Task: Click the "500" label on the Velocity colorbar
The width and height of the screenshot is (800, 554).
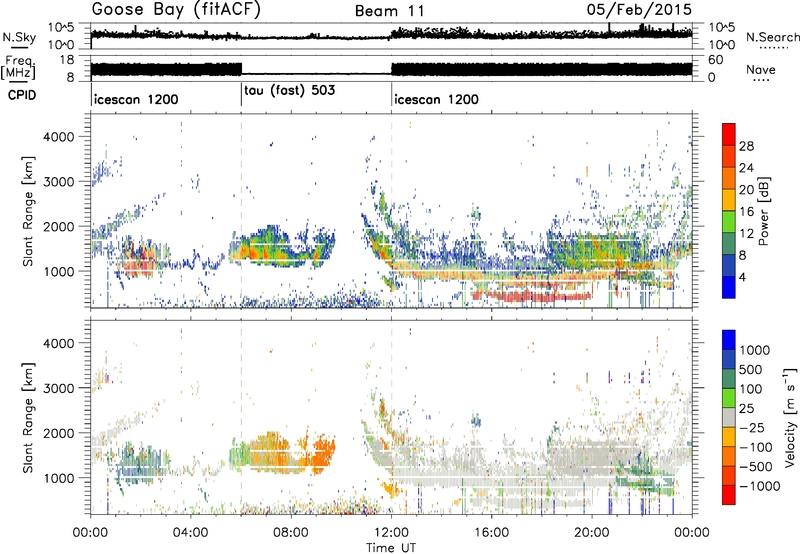Action: 751,369
